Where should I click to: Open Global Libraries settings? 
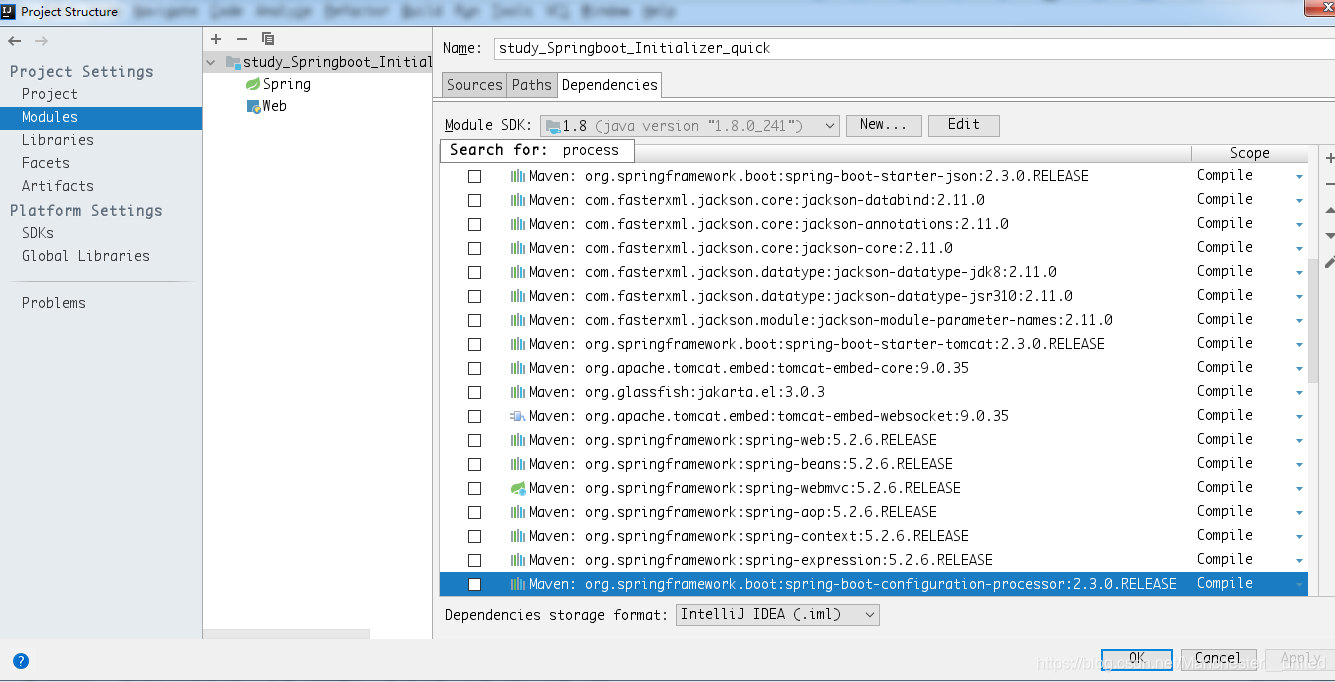tap(86, 256)
